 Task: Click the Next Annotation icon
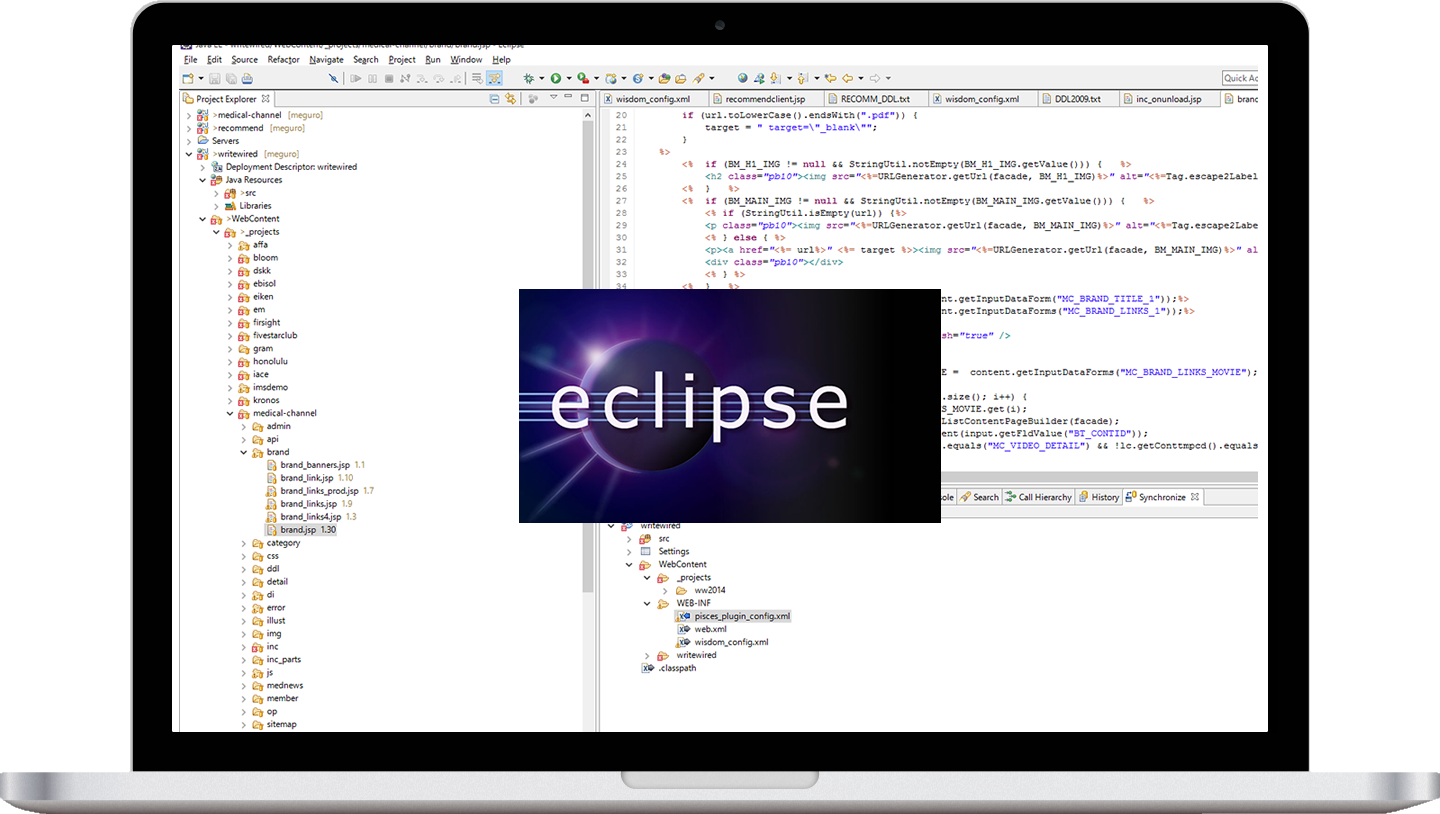pyautogui.click(x=775, y=78)
